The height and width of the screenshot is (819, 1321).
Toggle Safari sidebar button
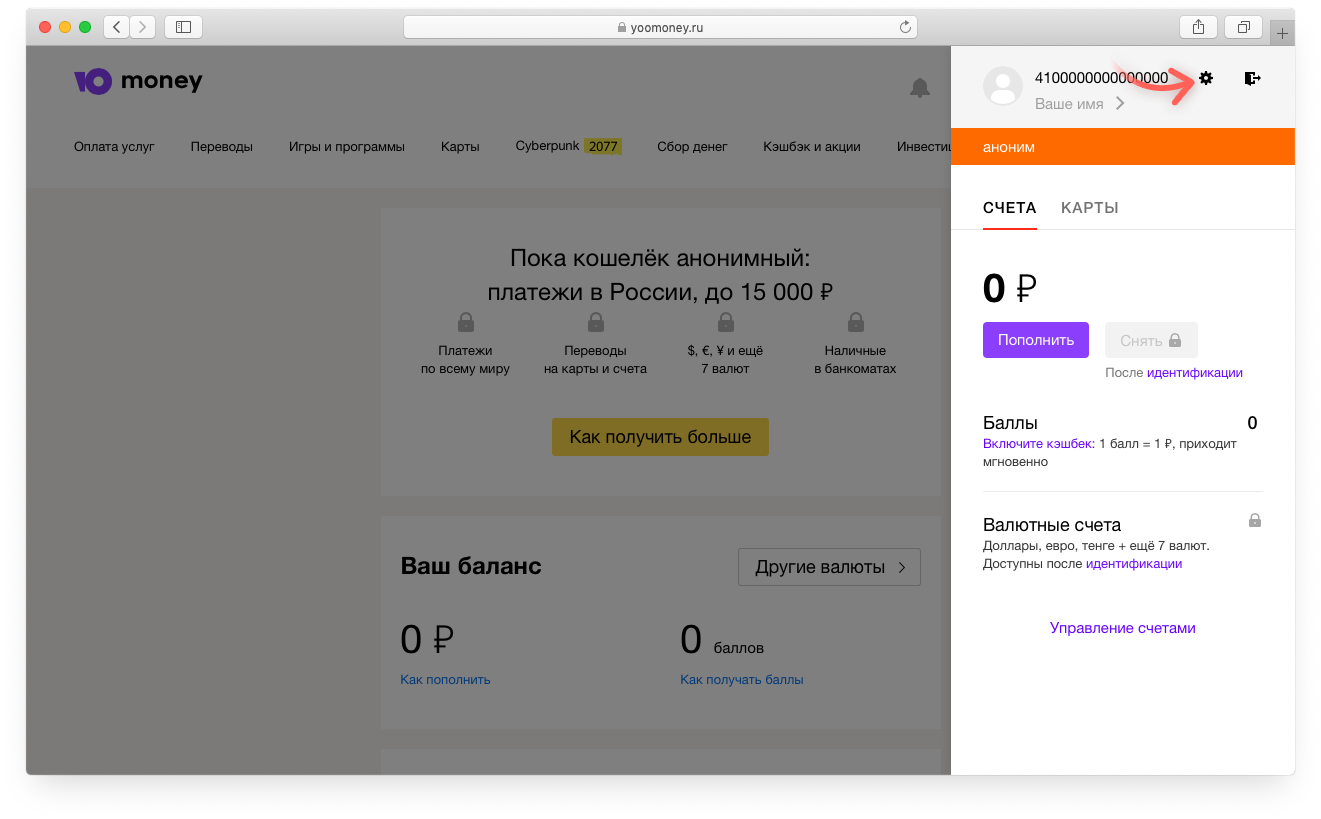[x=183, y=27]
